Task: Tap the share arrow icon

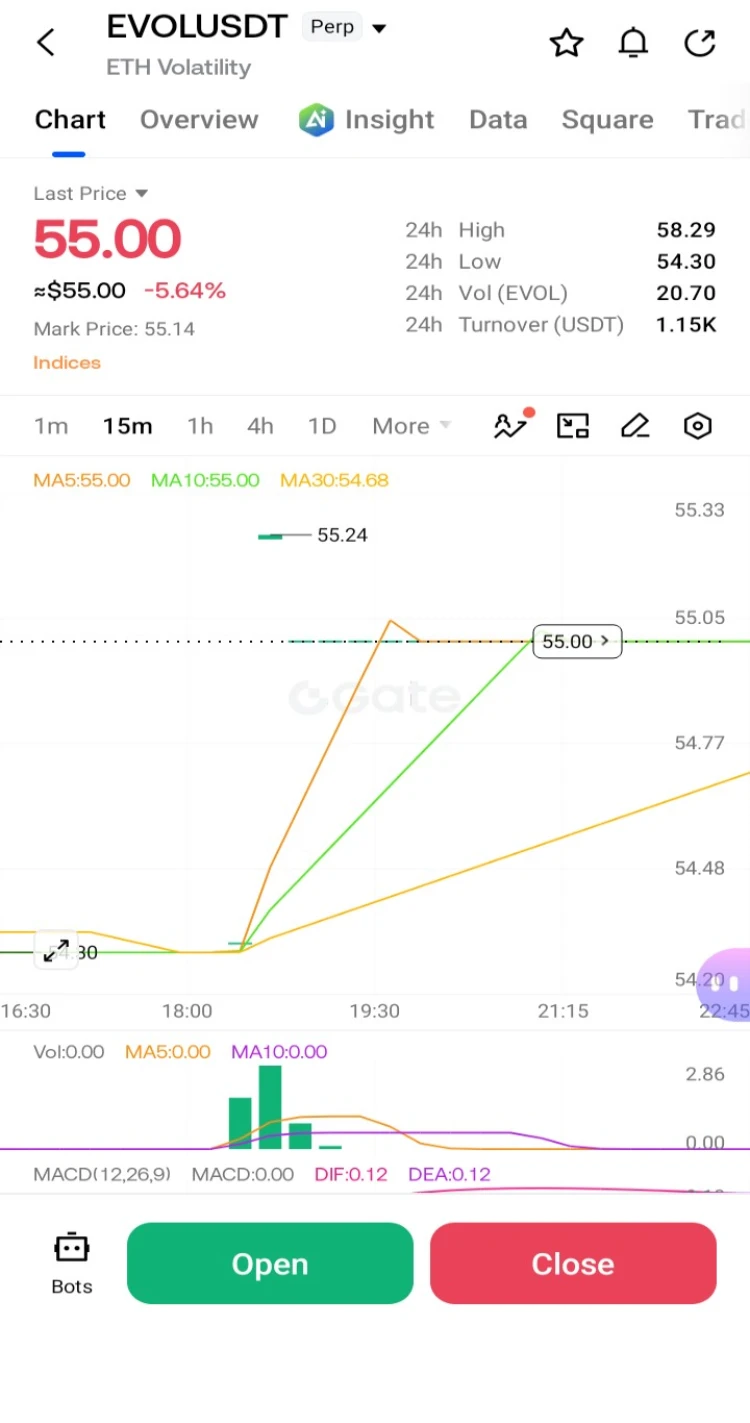Action: coord(700,43)
